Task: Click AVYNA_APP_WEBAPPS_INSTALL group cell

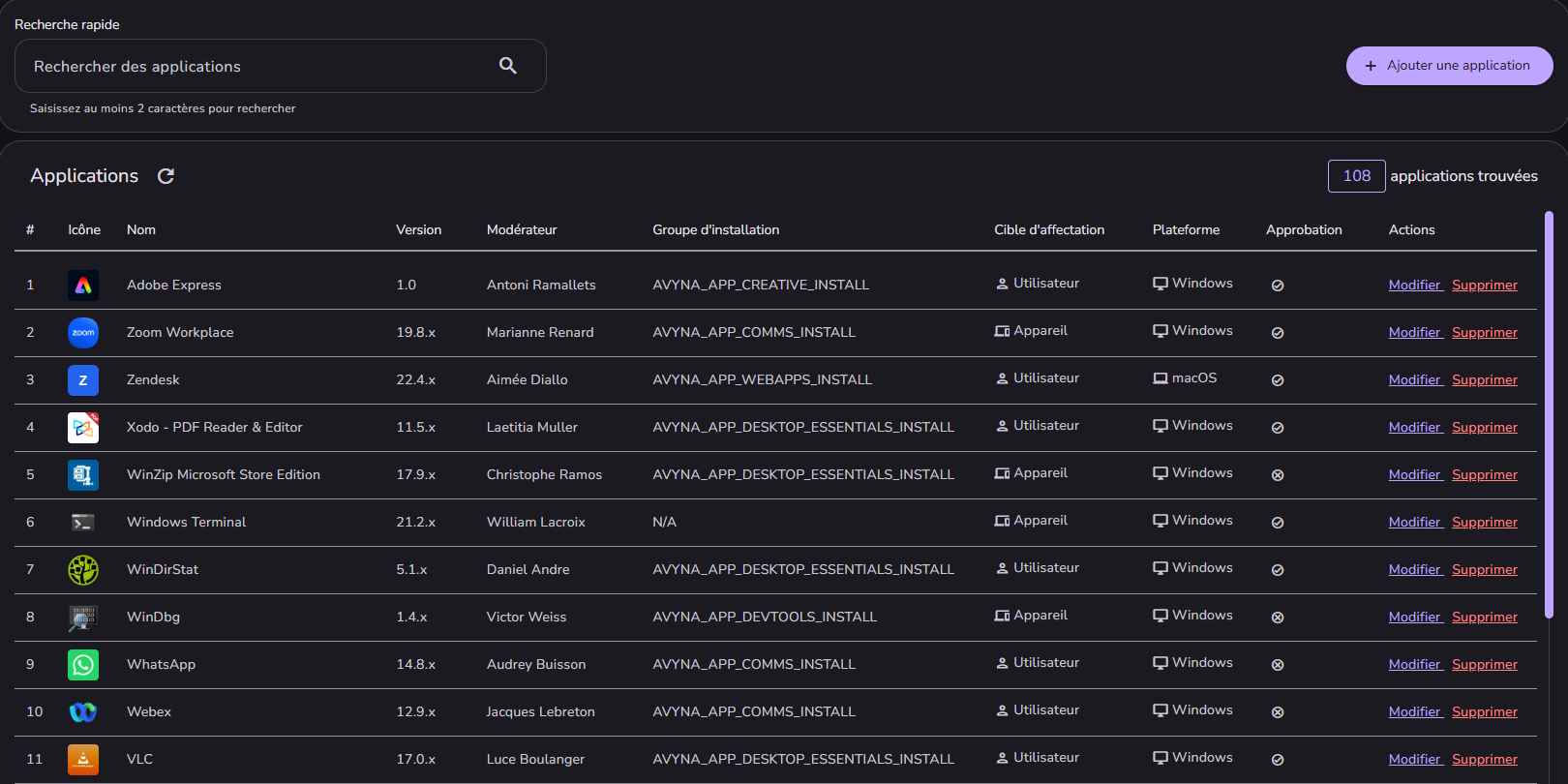Action: click(763, 379)
